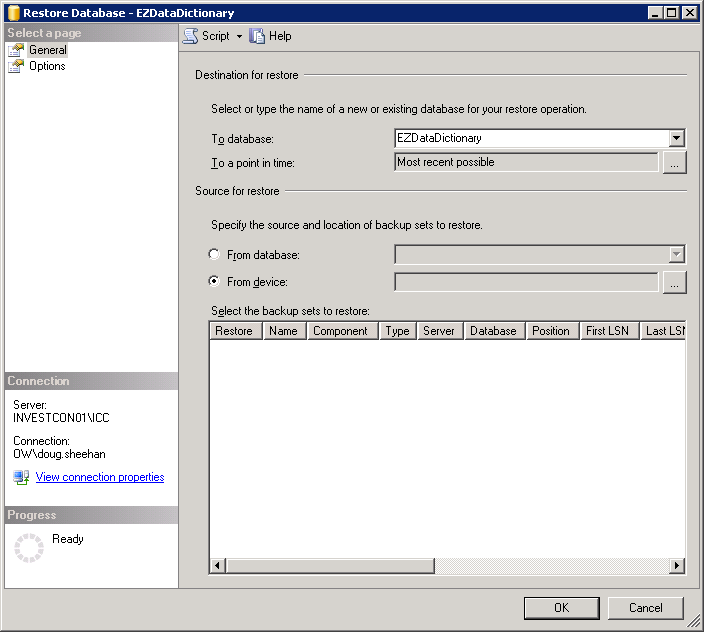Click the connection properties icon
The image size is (704, 632).
pyautogui.click(x=21, y=478)
